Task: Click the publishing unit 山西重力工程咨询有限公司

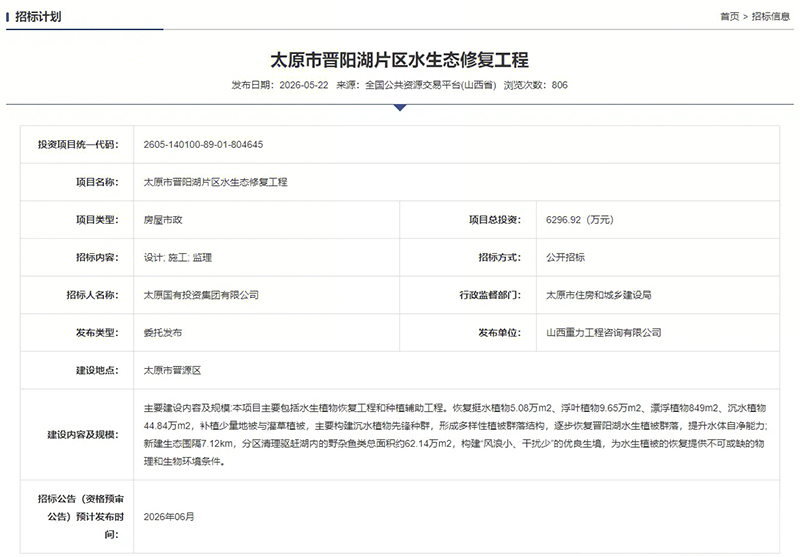Action: (604, 333)
